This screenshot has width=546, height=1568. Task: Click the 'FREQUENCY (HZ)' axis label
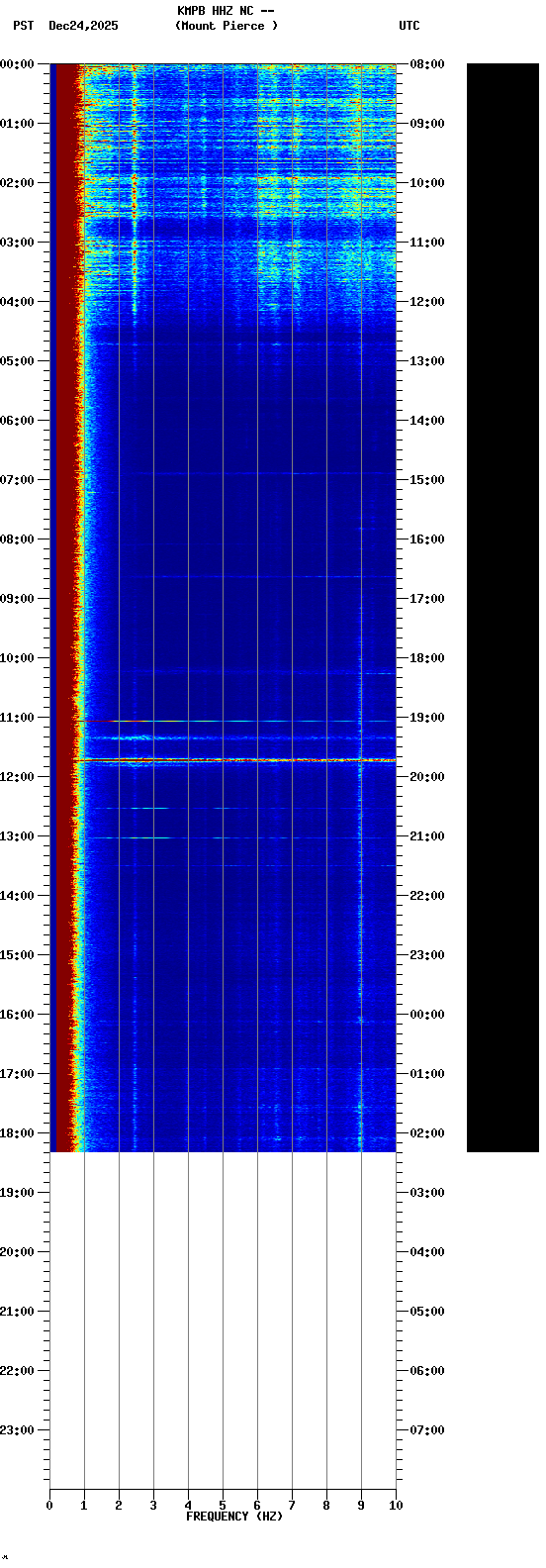pos(234,1517)
